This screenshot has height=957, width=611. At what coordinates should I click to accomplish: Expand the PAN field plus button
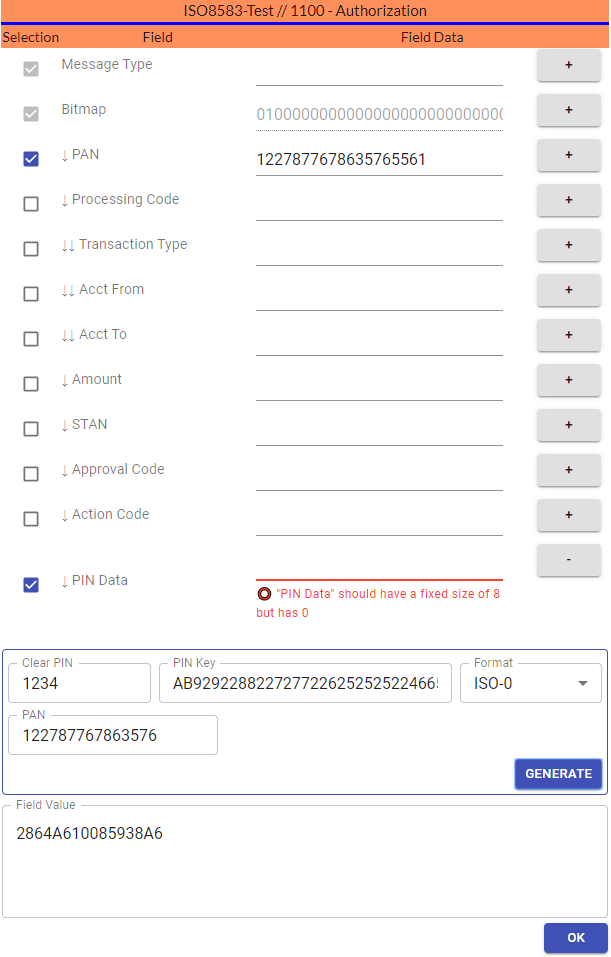pos(568,155)
